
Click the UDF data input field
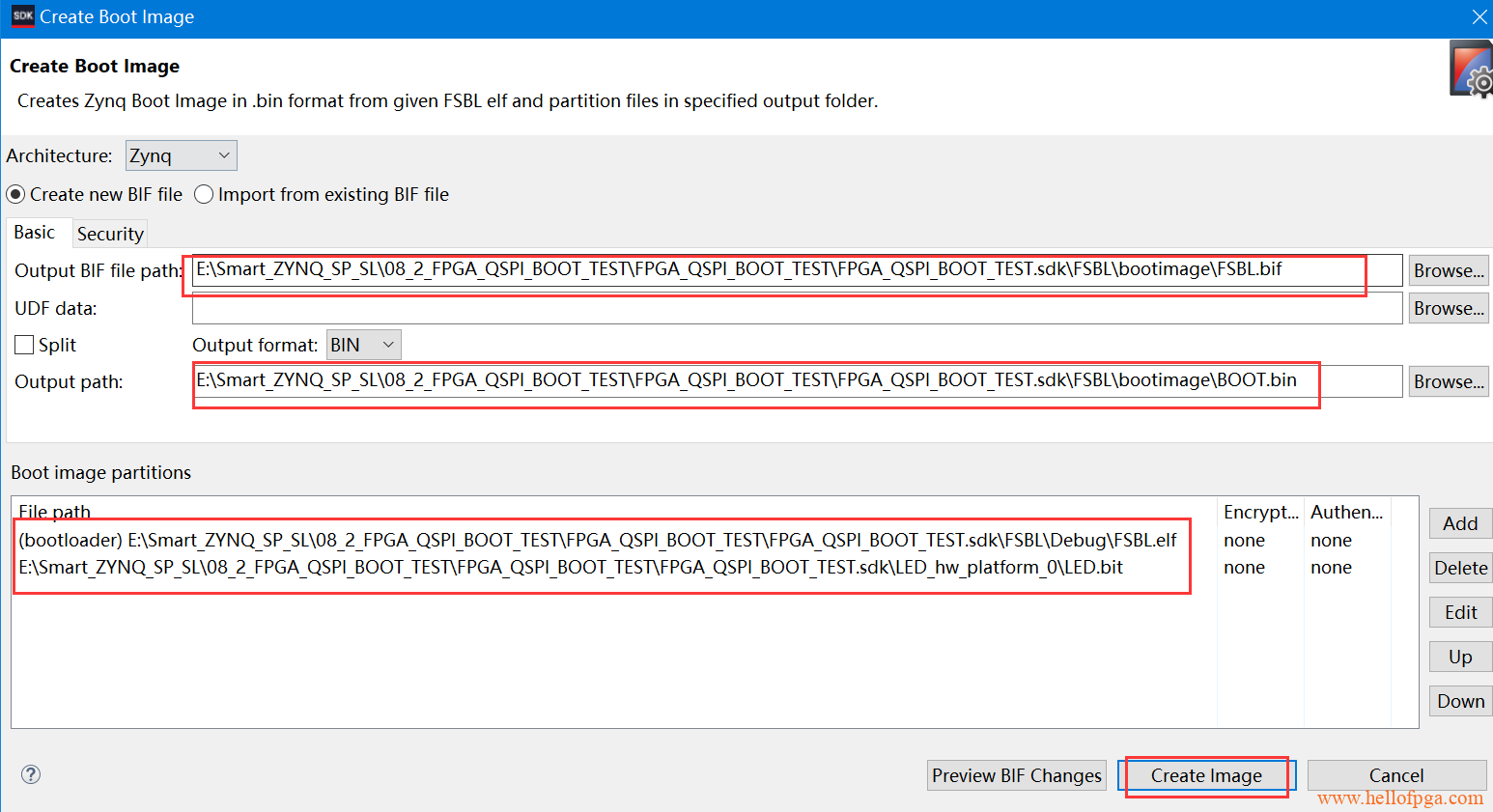coord(796,308)
